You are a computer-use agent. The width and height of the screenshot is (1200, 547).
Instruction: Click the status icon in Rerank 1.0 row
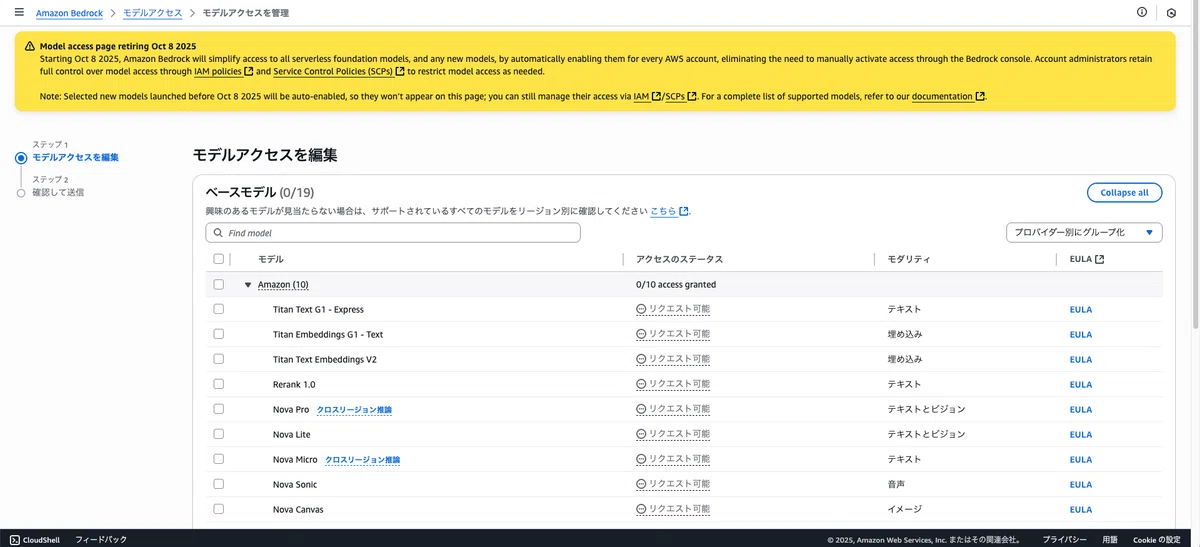pos(641,384)
